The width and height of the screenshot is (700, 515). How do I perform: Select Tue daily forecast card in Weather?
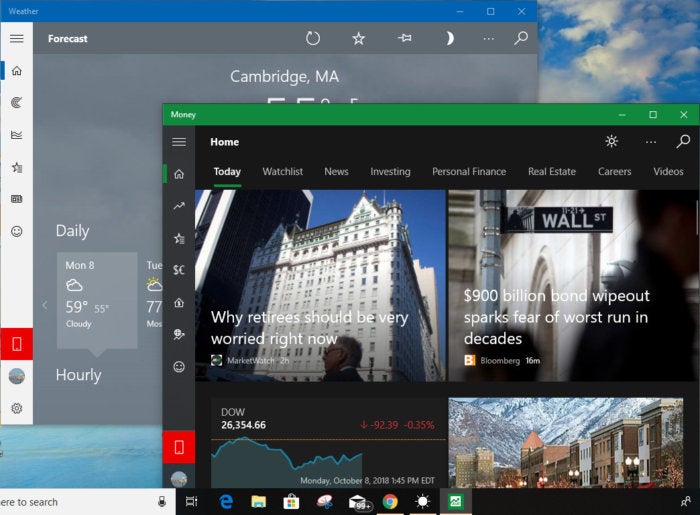pyautogui.click(x=154, y=295)
